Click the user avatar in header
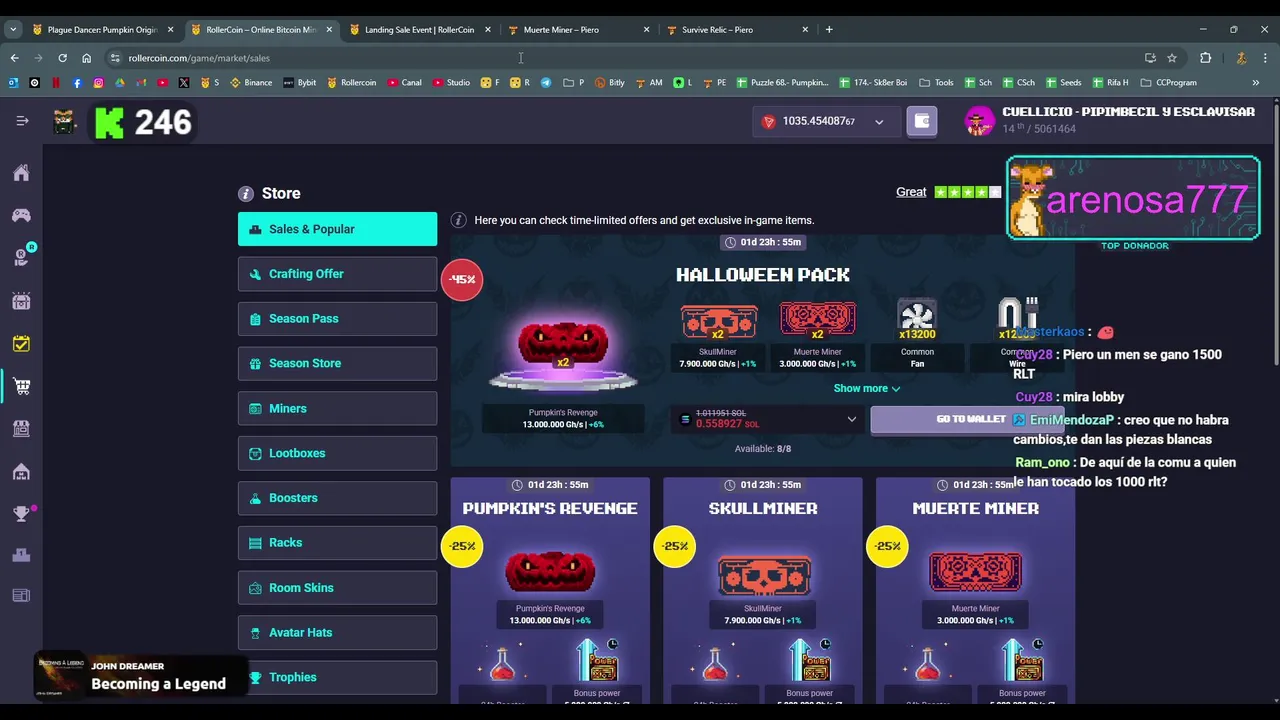The height and width of the screenshot is (720, 1280). pos(979,121)
